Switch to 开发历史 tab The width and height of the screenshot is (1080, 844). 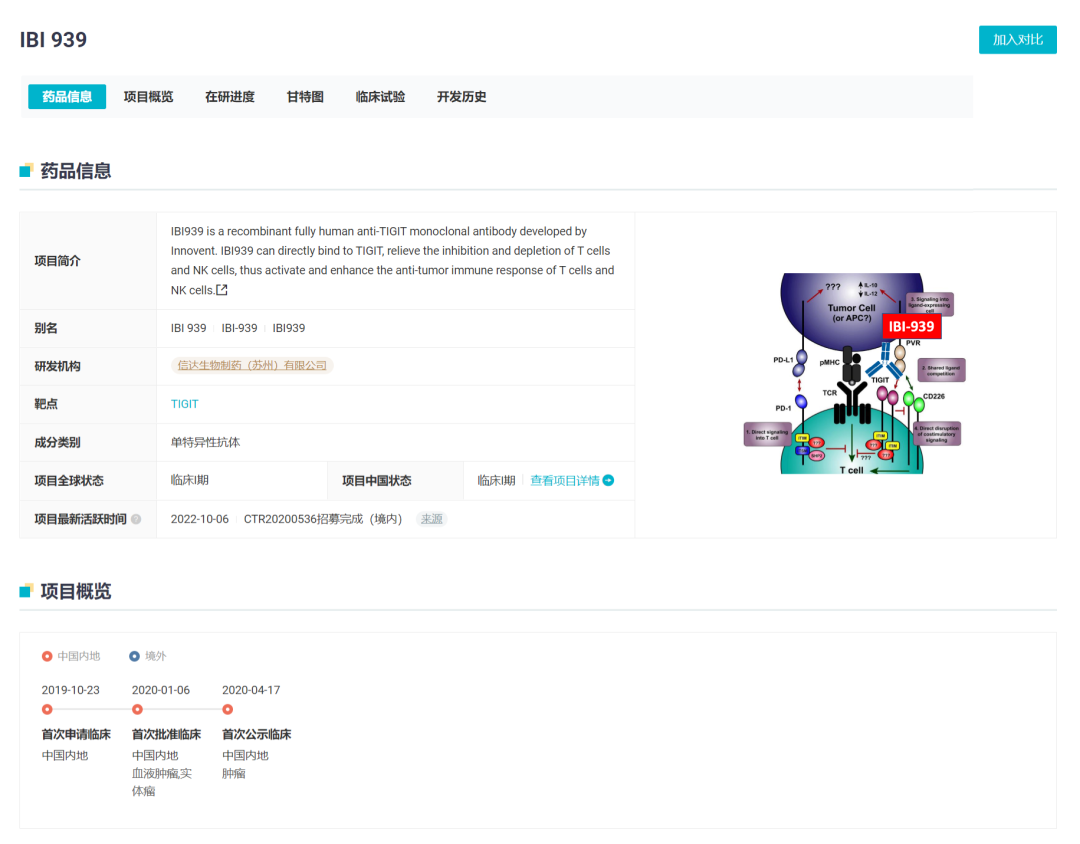[461, 96]
